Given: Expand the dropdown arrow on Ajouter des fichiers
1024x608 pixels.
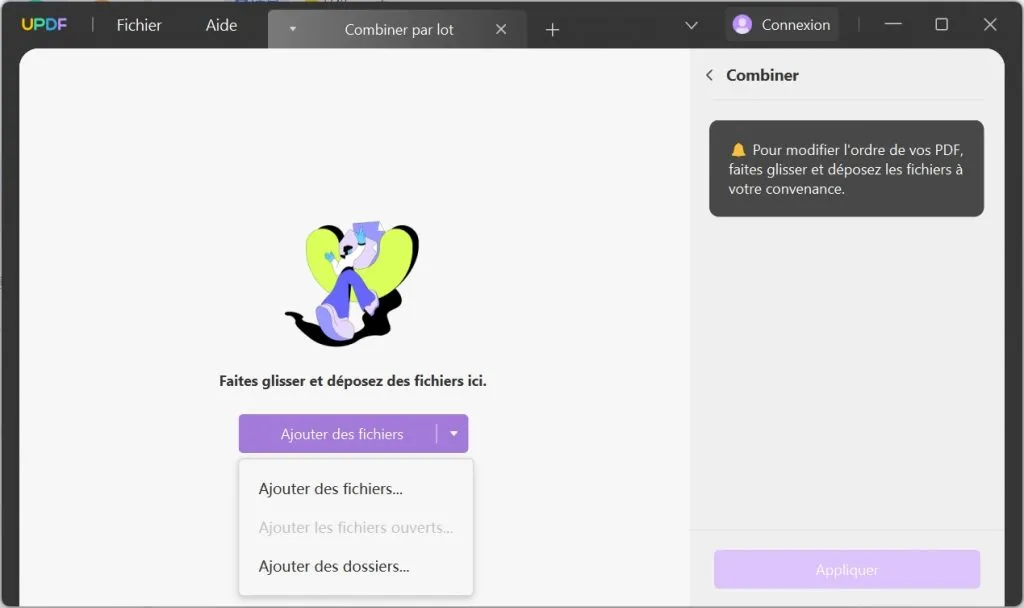Looking at the screenshot, I should [x=454, y=433].
